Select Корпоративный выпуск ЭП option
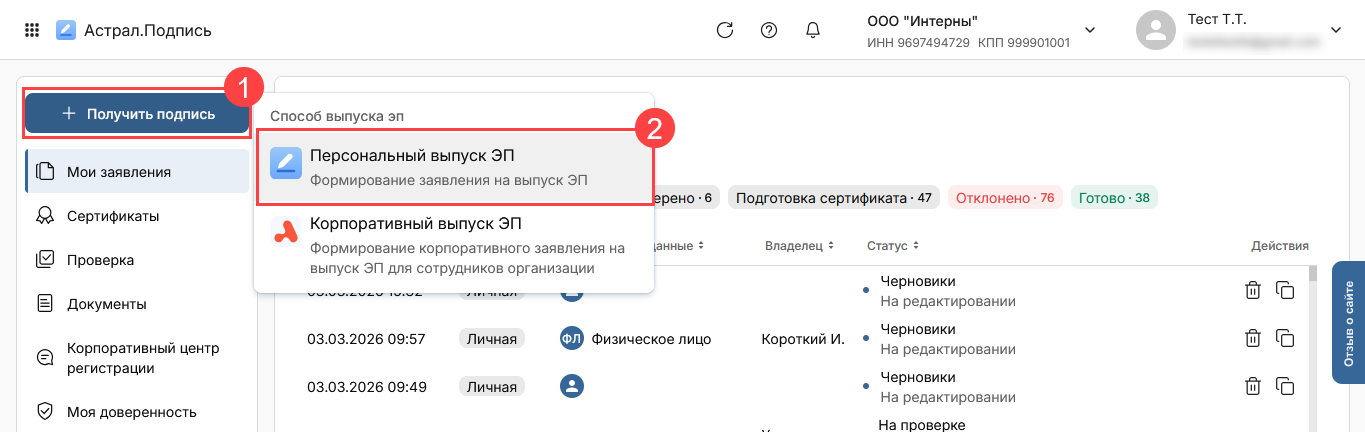Image resolution: width=1365 pixels, height=432 pixels. click(454, 245)
